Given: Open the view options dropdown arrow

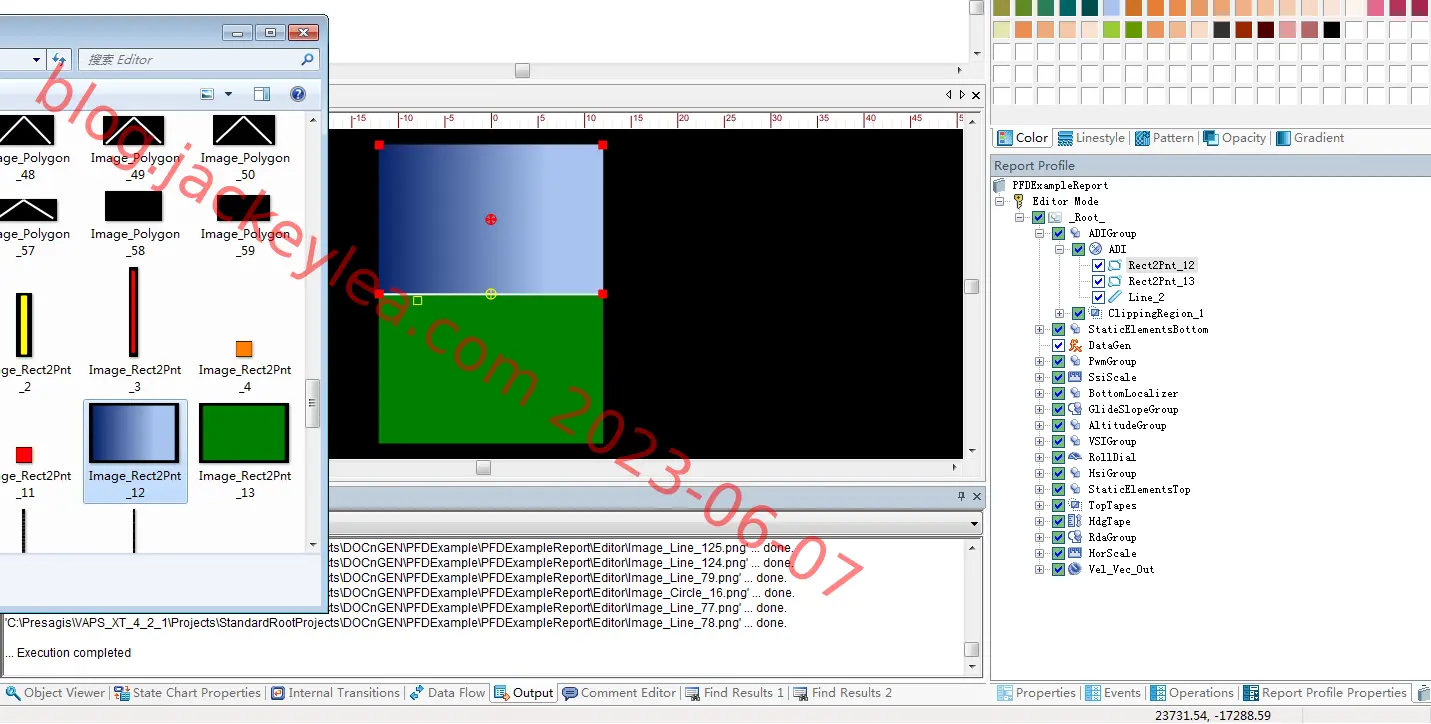Looking at the screenshot, I should click(x=228, y=94).
